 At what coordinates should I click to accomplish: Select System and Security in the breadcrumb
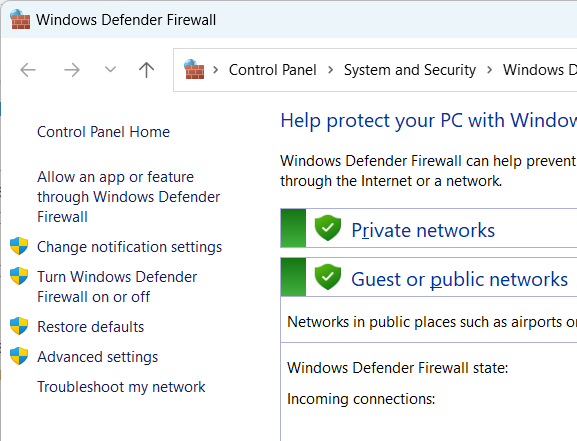point(410,70)
